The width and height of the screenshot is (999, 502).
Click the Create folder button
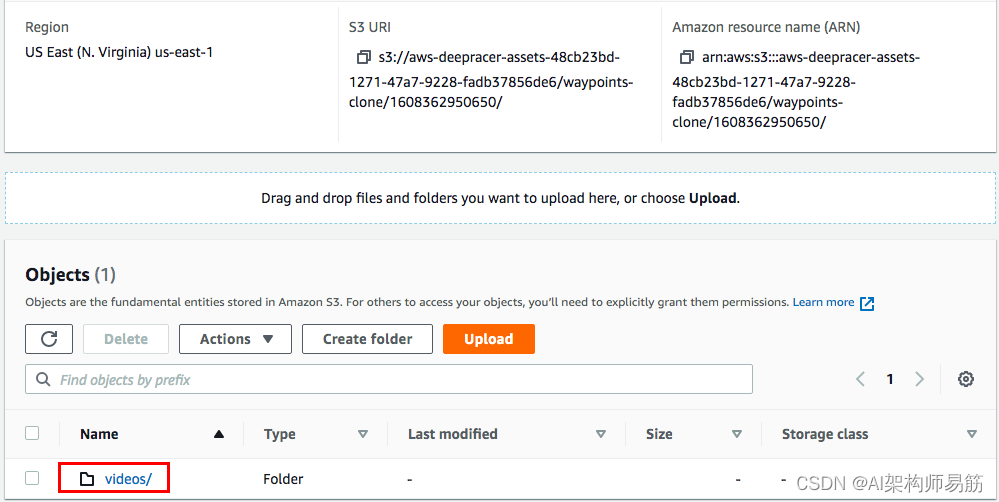(367, 339)
